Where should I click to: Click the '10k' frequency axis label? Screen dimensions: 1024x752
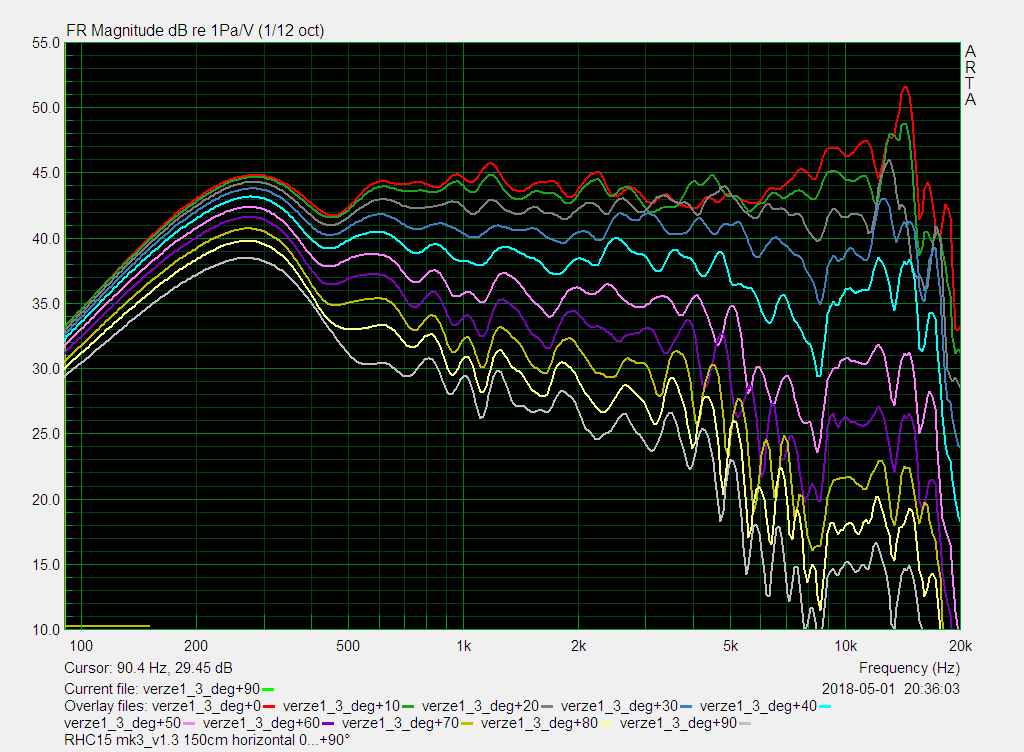(x=846, y=646)
